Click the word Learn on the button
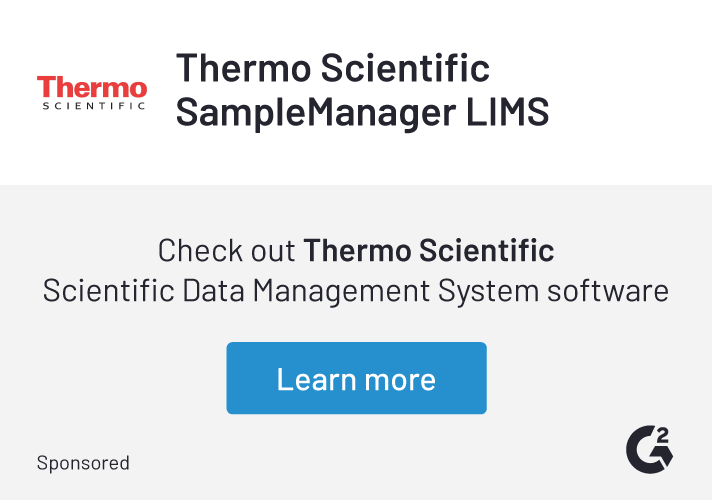The height and width of the screenshot is (500, 712). (312, 379)
